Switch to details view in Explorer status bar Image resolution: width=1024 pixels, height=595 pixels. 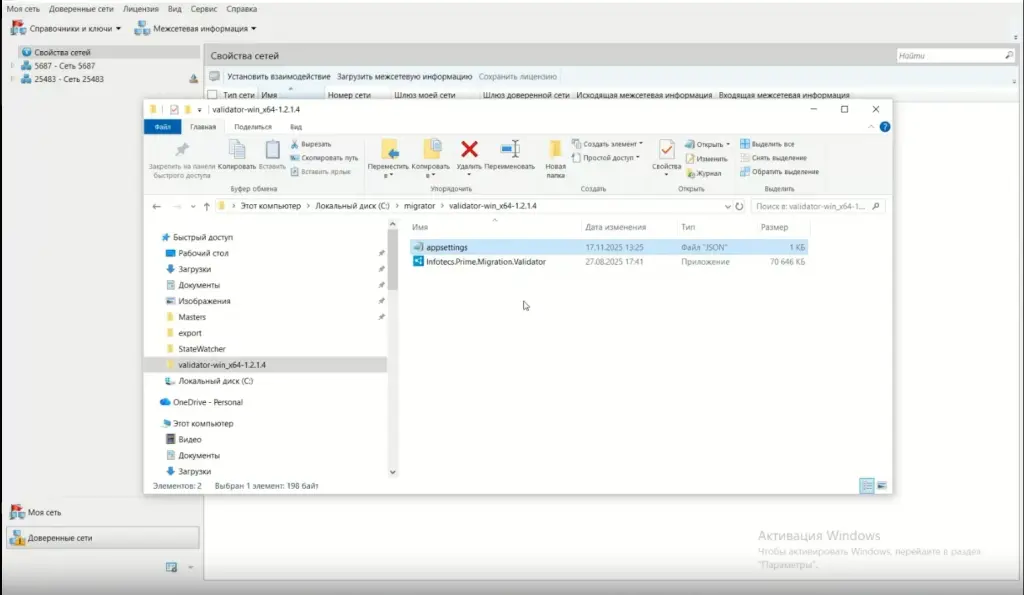(x=866, y=485)
